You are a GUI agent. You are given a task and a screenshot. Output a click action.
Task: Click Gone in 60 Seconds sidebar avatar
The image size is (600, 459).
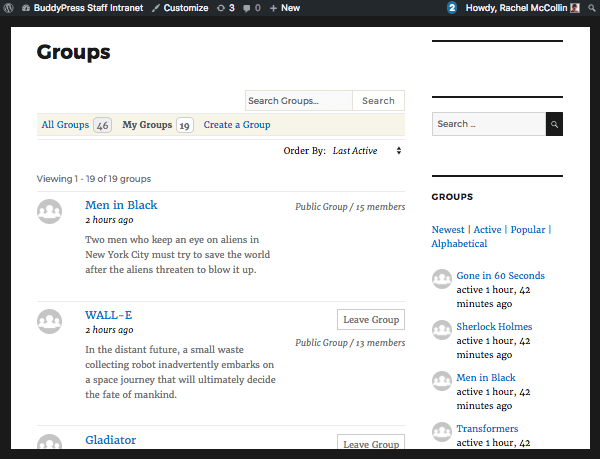click(x=442, y=279)
